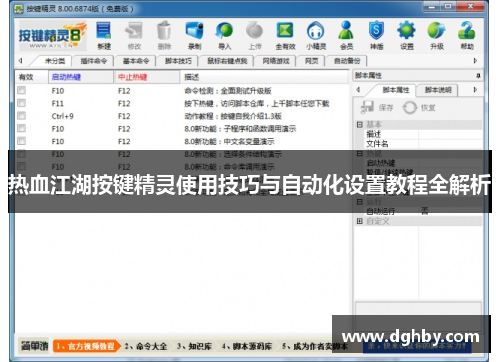Open link 3、知识库
The height and width of the screenshot is (362, 500).
[194, 346]
